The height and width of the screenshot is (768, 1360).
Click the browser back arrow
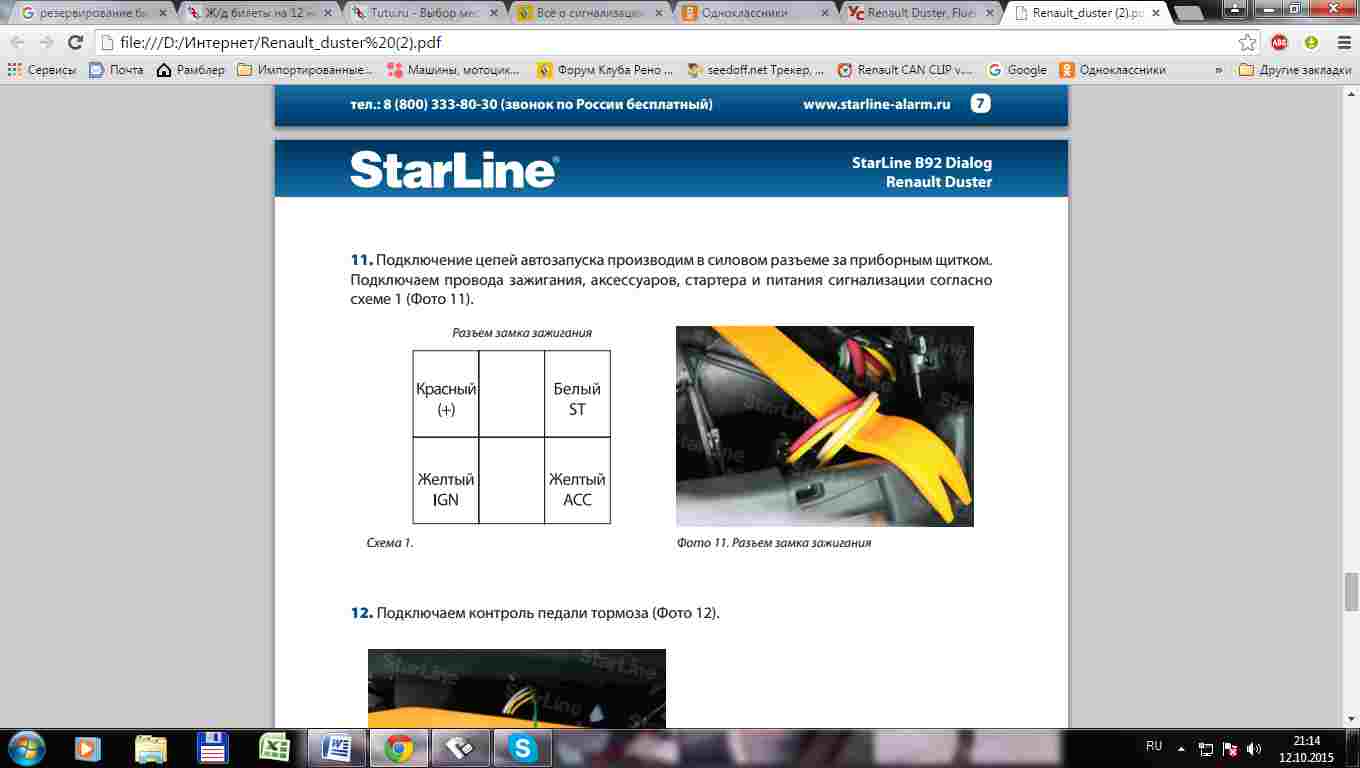point(17,43)
